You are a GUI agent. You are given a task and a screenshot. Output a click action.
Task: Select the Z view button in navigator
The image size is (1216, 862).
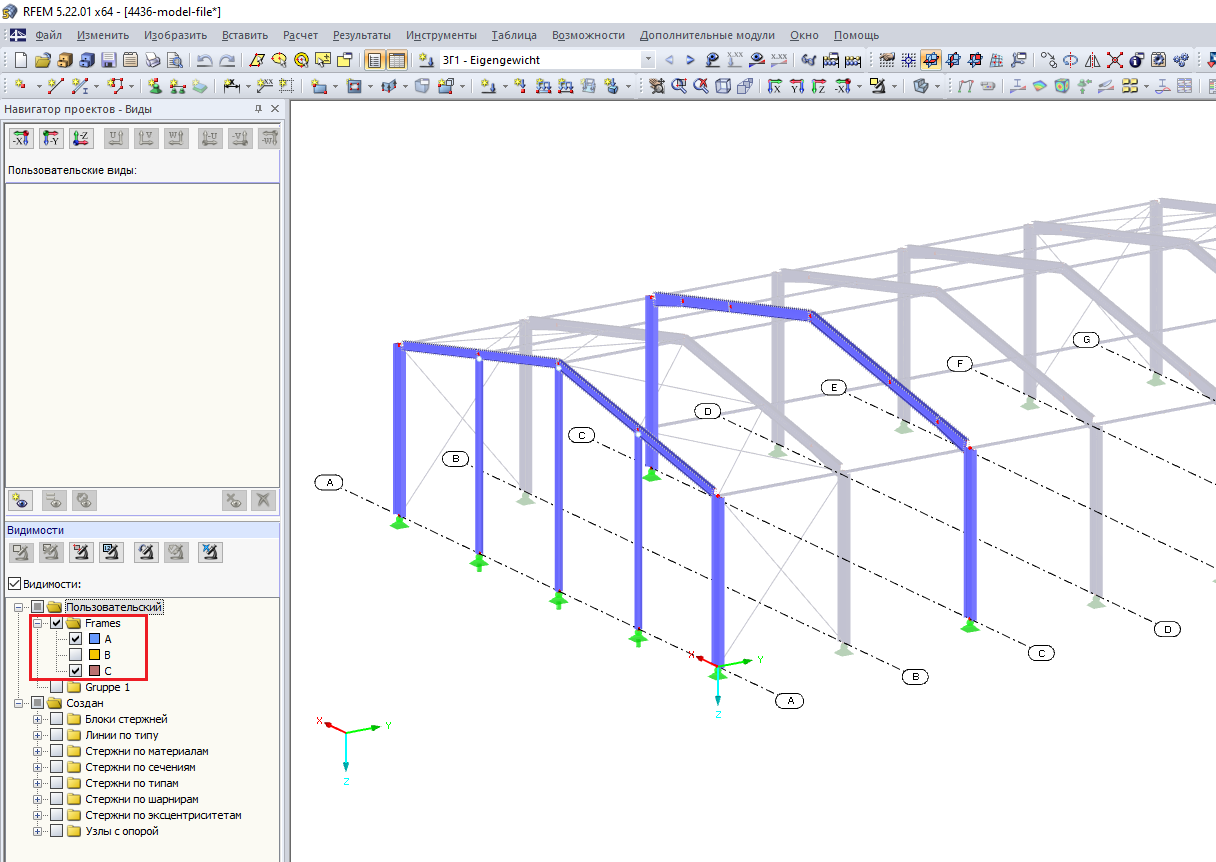(x=80, y=139)
